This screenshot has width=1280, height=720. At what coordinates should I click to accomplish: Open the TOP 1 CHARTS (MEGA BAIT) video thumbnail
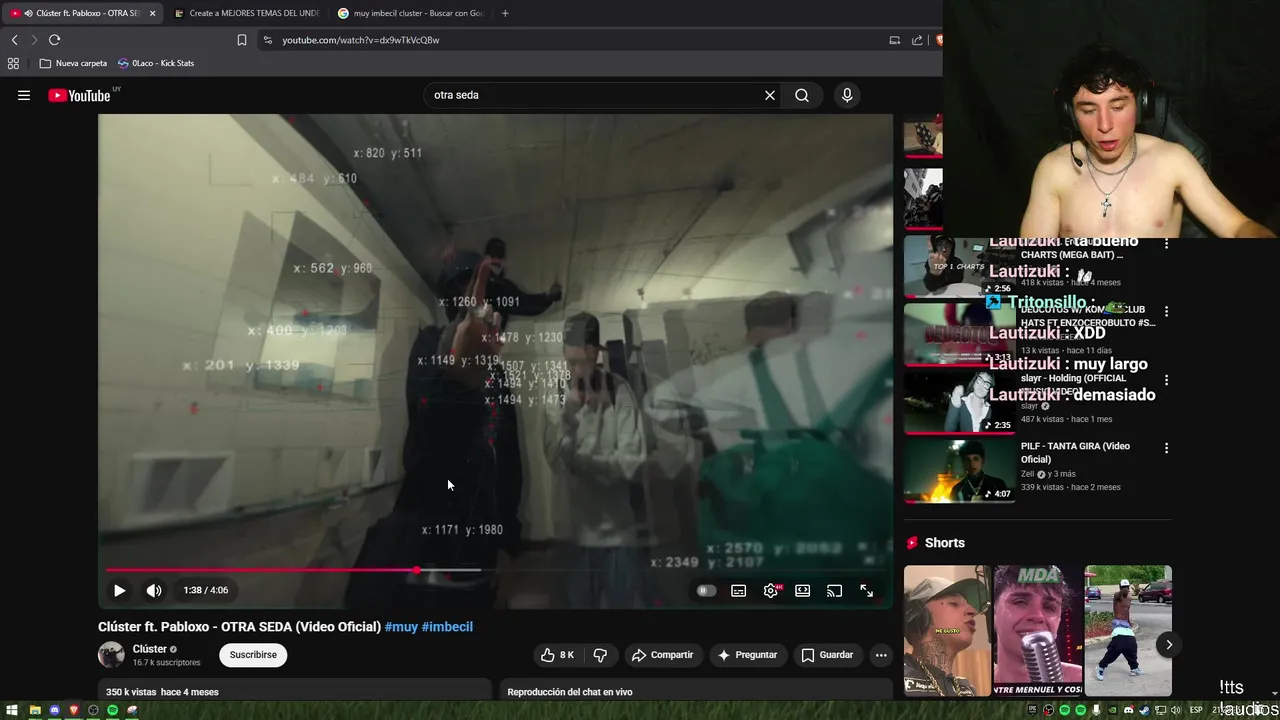[x=959, y=267]
